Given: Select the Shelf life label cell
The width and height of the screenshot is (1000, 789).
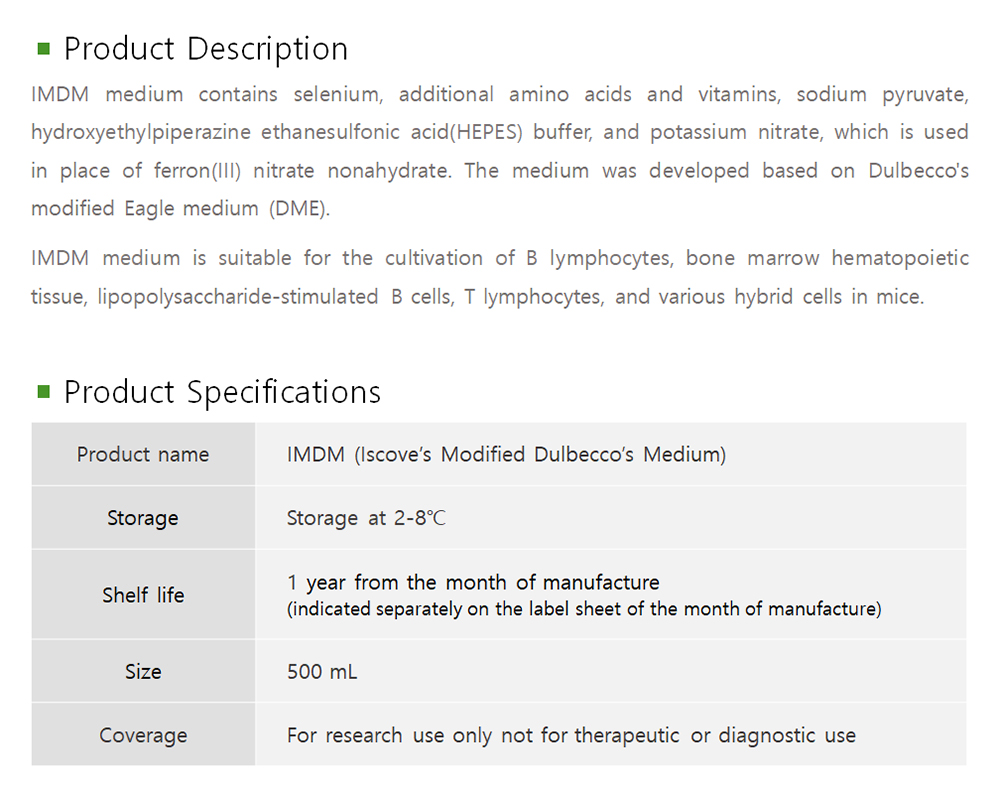Looking at the screenshot, I should click(143, 595).
